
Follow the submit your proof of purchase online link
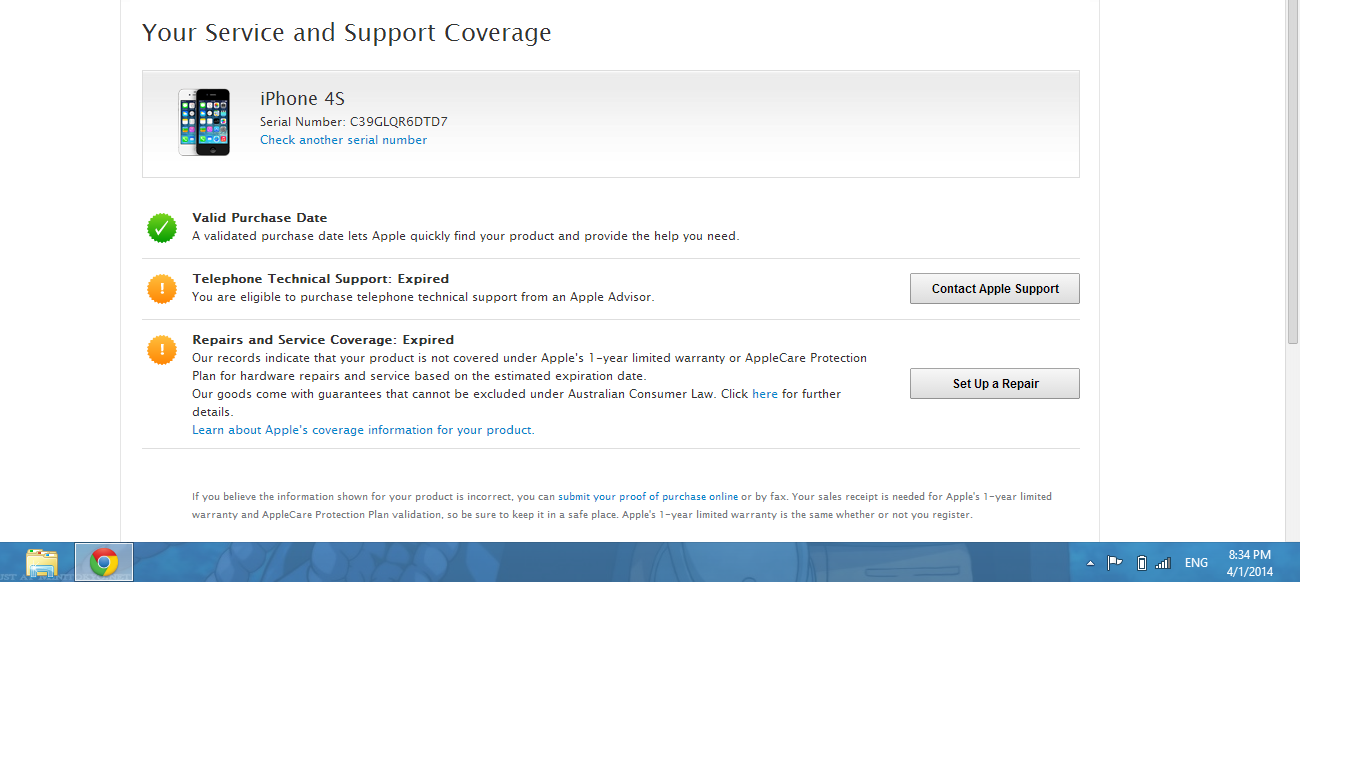[x=648, y=496]
